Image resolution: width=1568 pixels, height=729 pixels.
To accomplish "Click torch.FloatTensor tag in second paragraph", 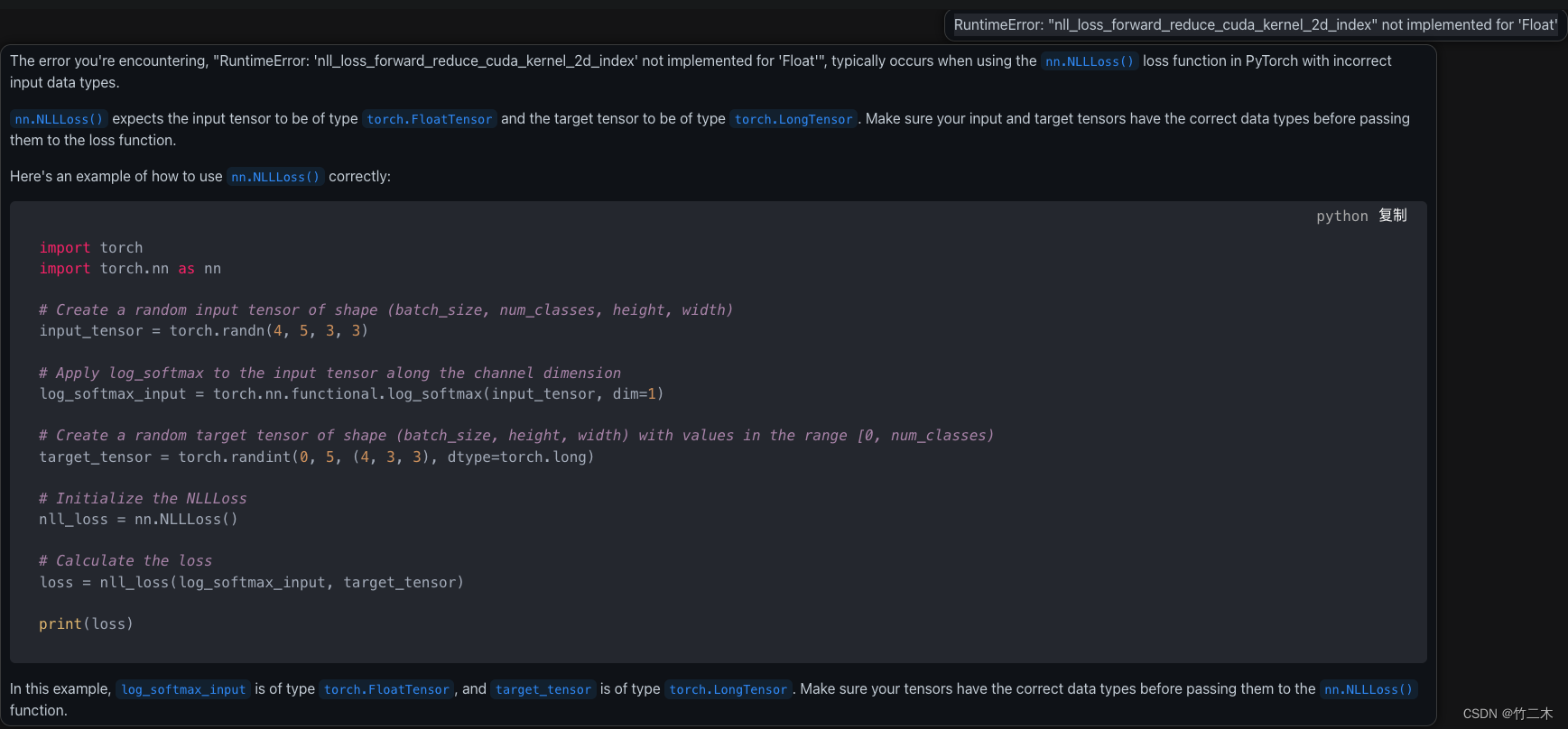I will tap(430, 119).
